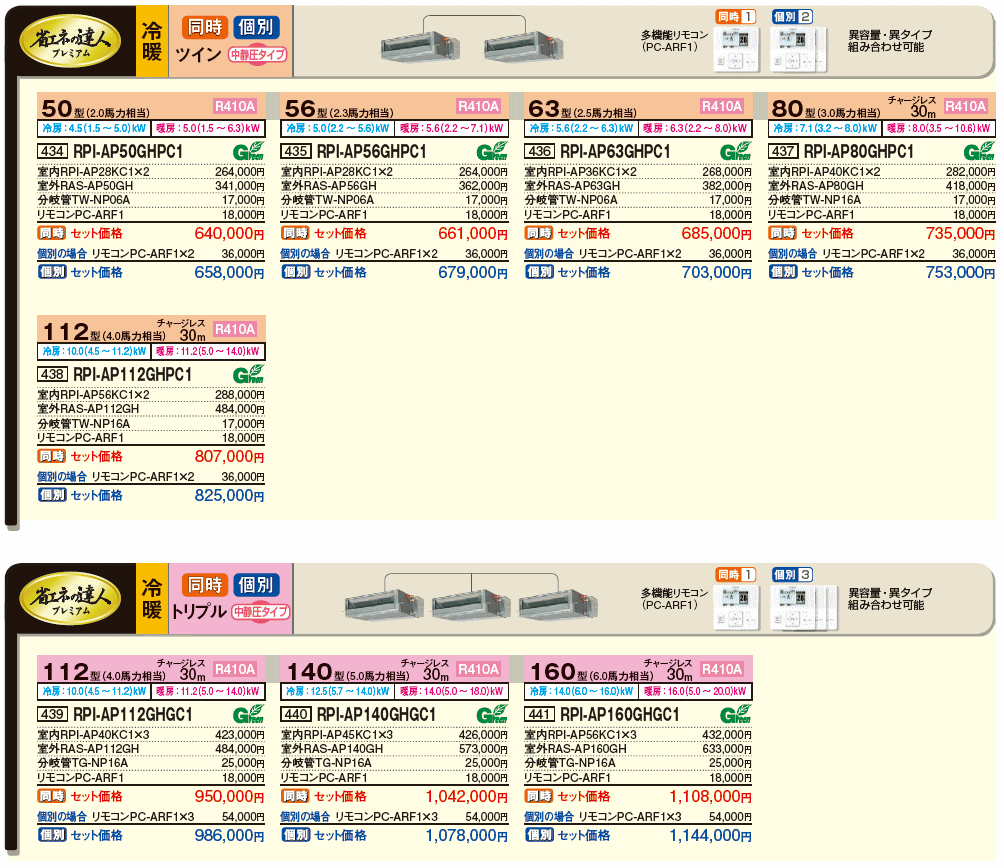Click the 同時 badge beside the 1,042,000円 set price

pos(296,796)
